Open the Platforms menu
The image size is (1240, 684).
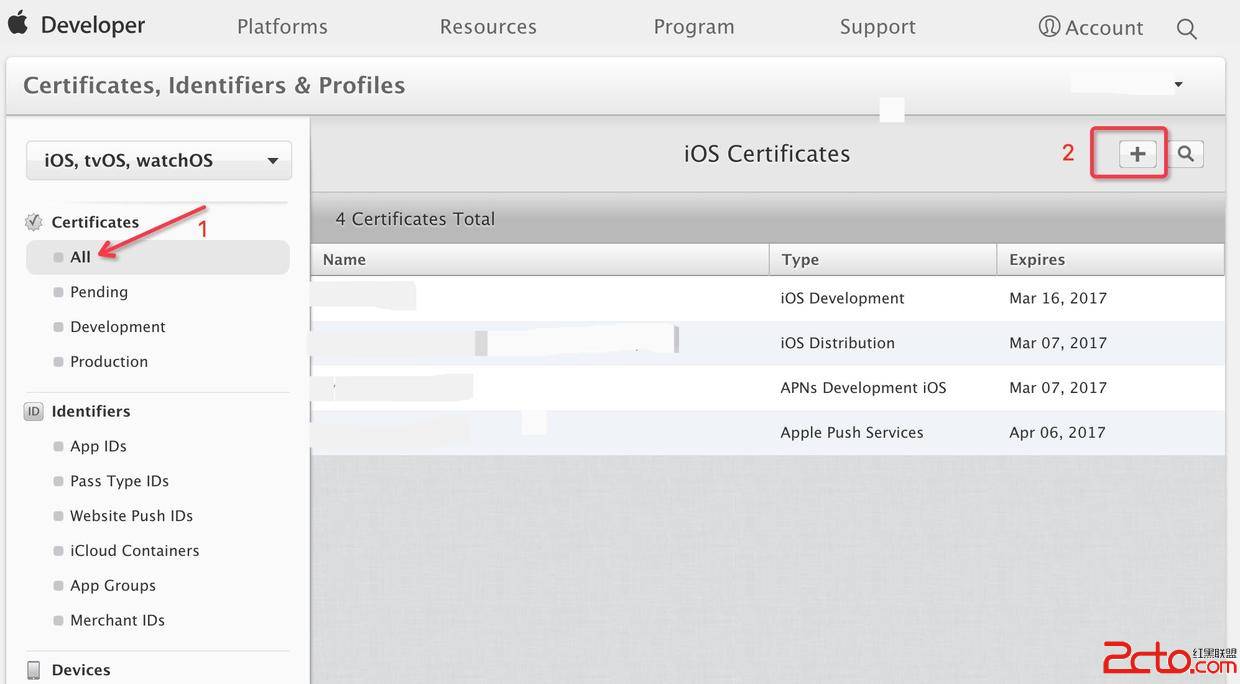[x=282, y=27]
